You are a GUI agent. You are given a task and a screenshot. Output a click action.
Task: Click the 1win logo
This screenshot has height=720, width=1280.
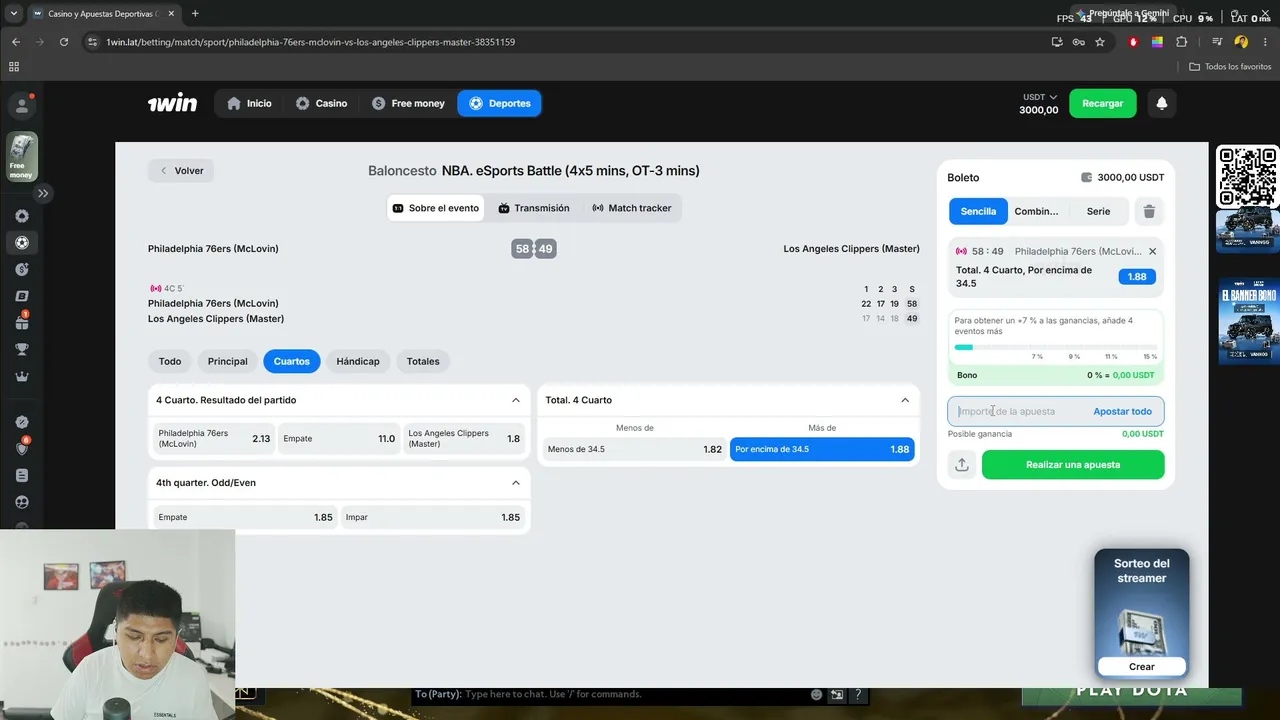[172, 103]
